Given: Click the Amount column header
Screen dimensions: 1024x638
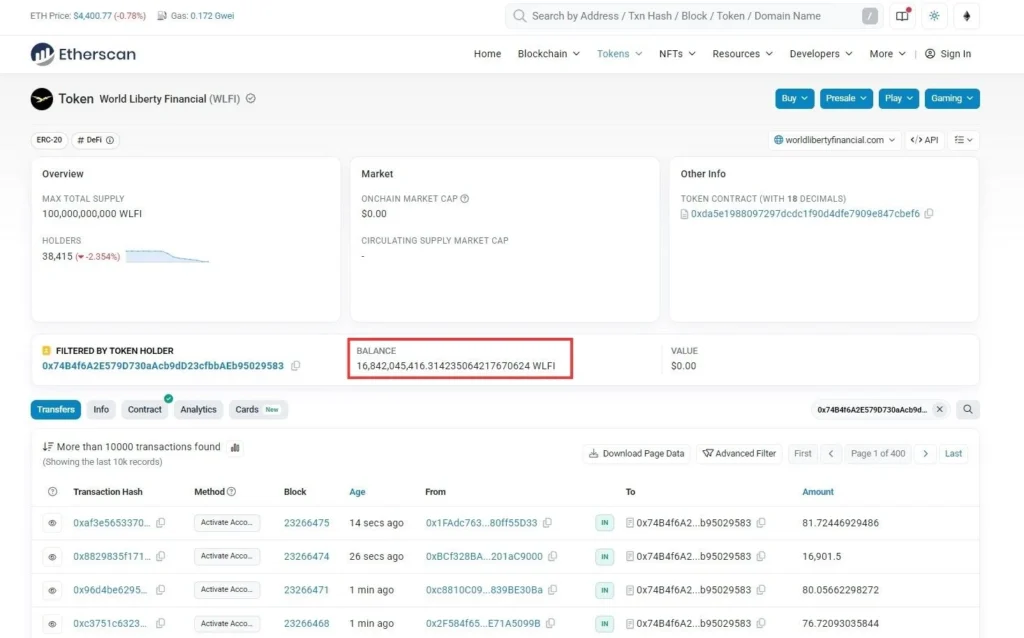Looking at the screenshot, I should [818, 492].
